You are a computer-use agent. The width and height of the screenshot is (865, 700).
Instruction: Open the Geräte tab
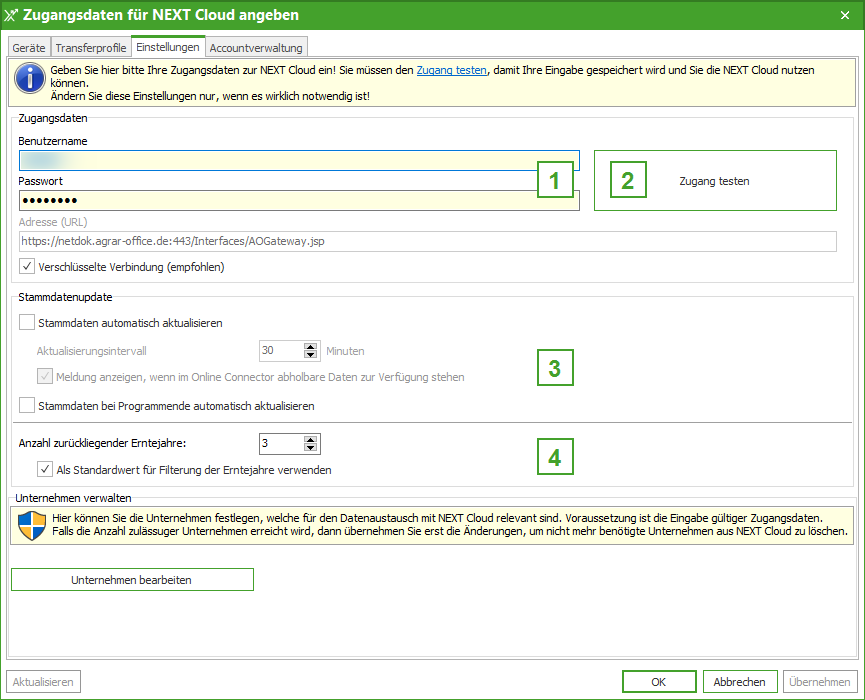[28, 48]
